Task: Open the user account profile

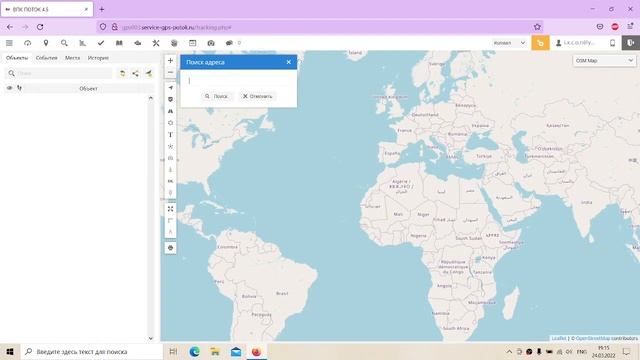Action: (576, 43)
